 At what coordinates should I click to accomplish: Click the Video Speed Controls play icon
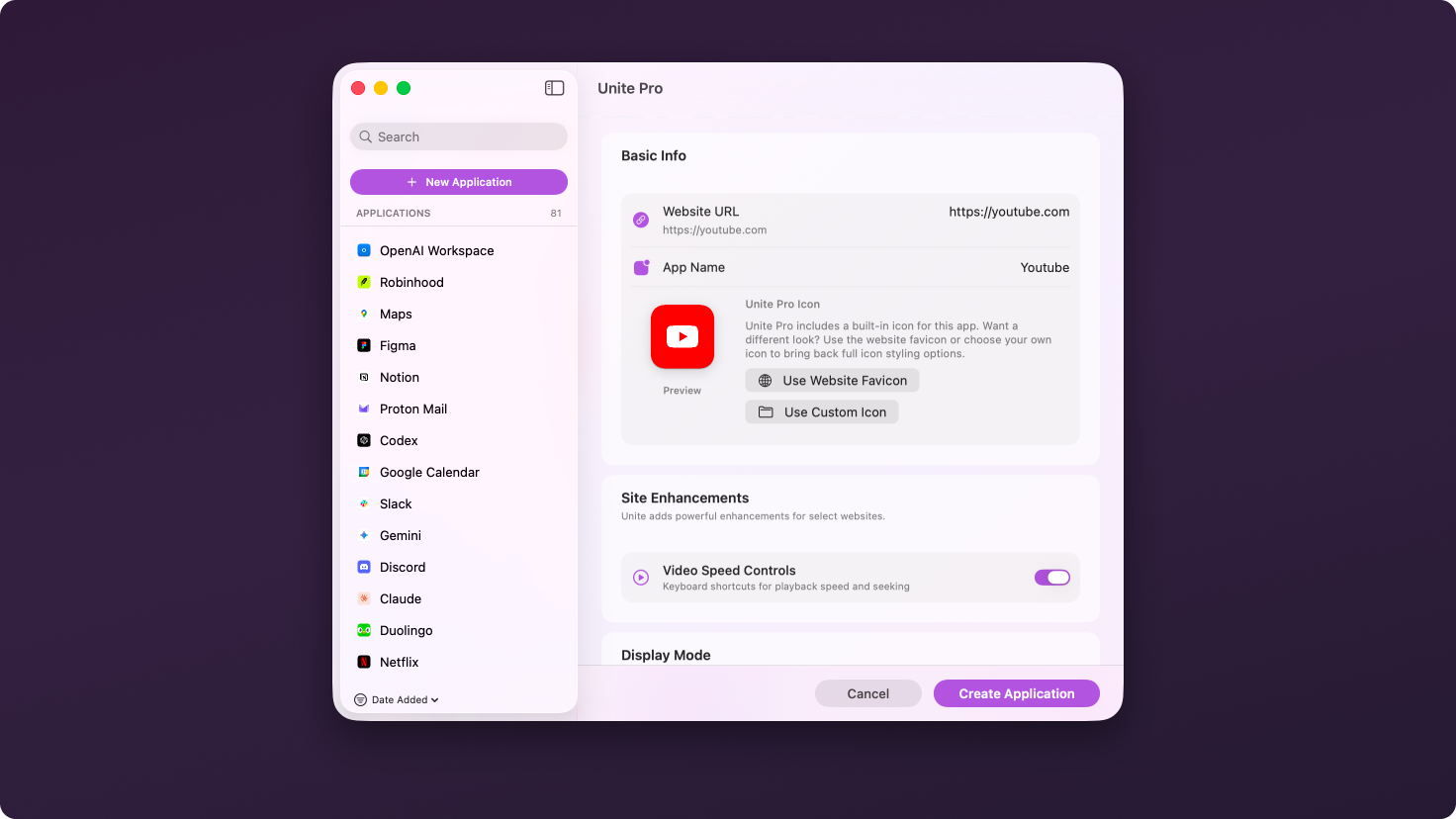(x=641, y=577)
